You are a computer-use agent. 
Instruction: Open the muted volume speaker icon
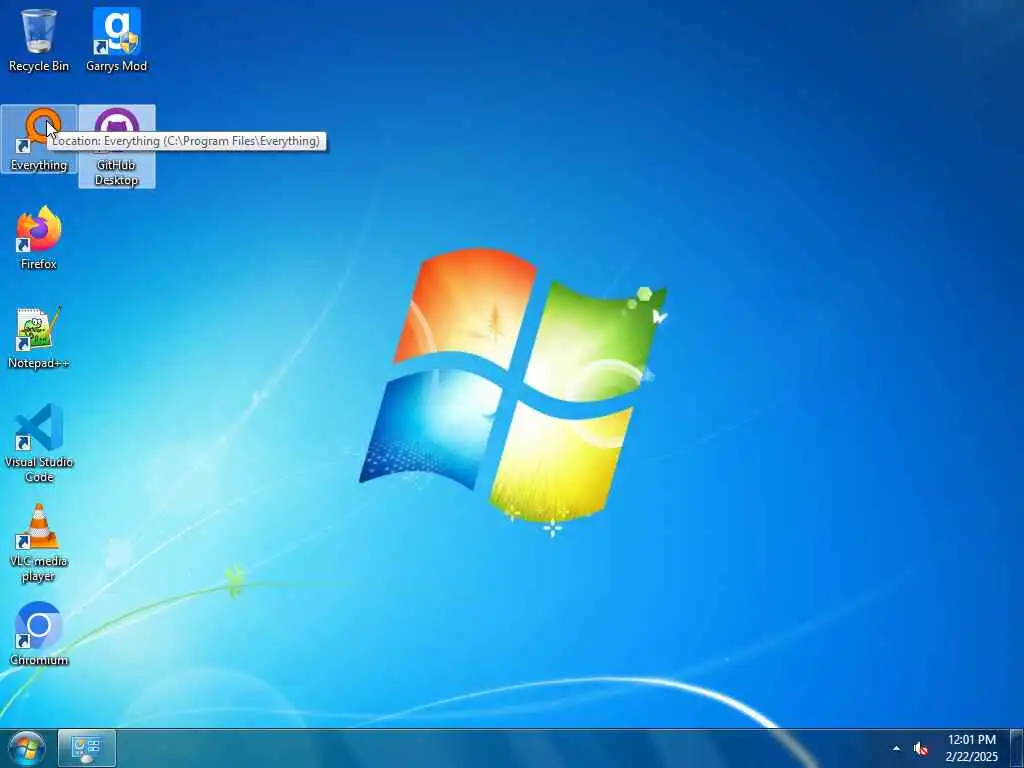coord(921,748)
